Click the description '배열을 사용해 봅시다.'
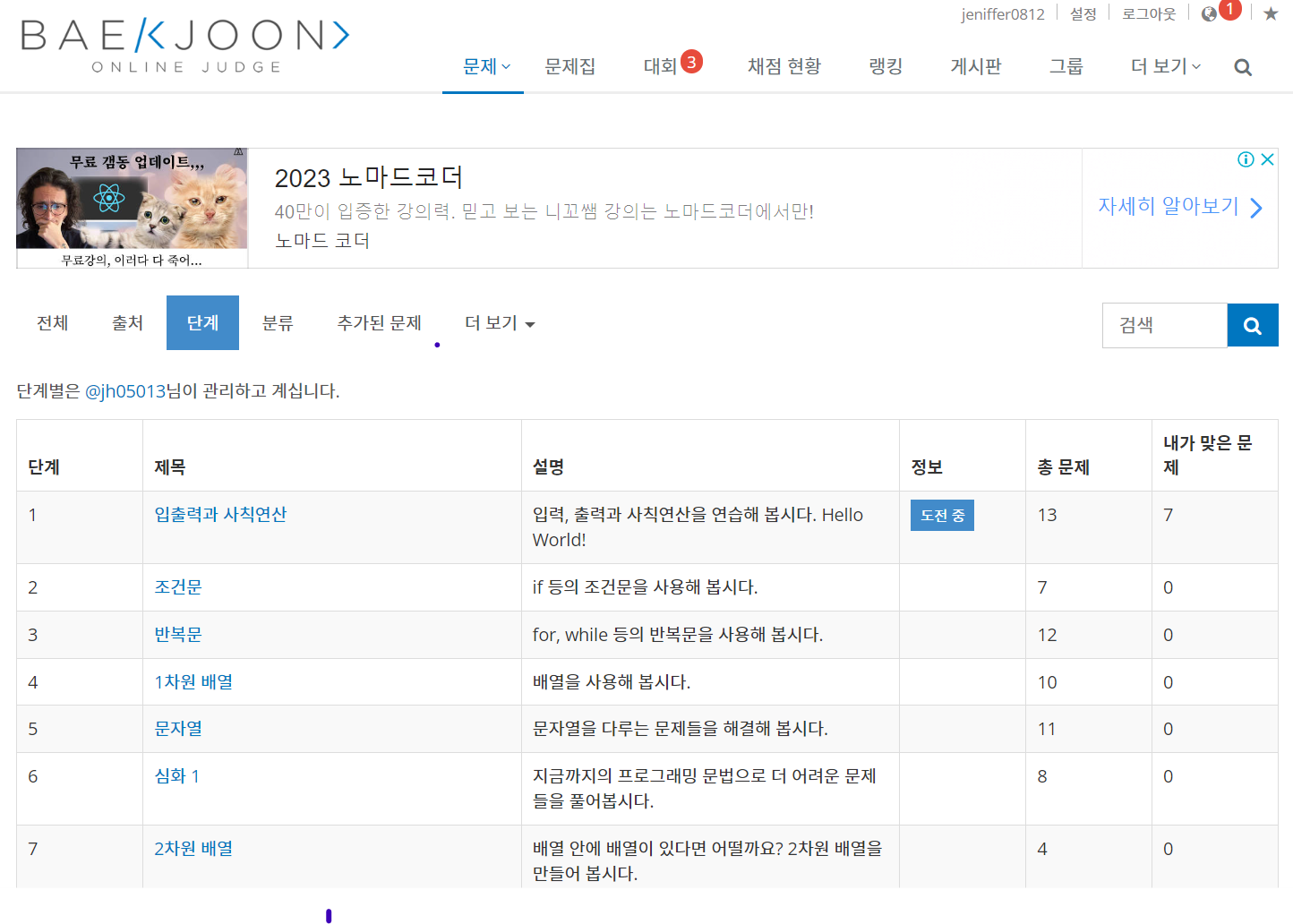 point(612,682)
